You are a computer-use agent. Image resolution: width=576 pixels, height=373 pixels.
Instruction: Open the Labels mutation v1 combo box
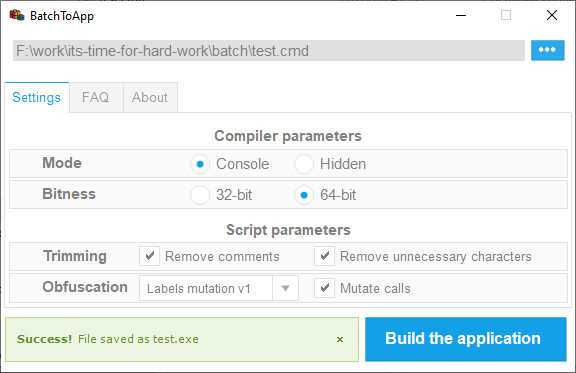coord(219,288)
